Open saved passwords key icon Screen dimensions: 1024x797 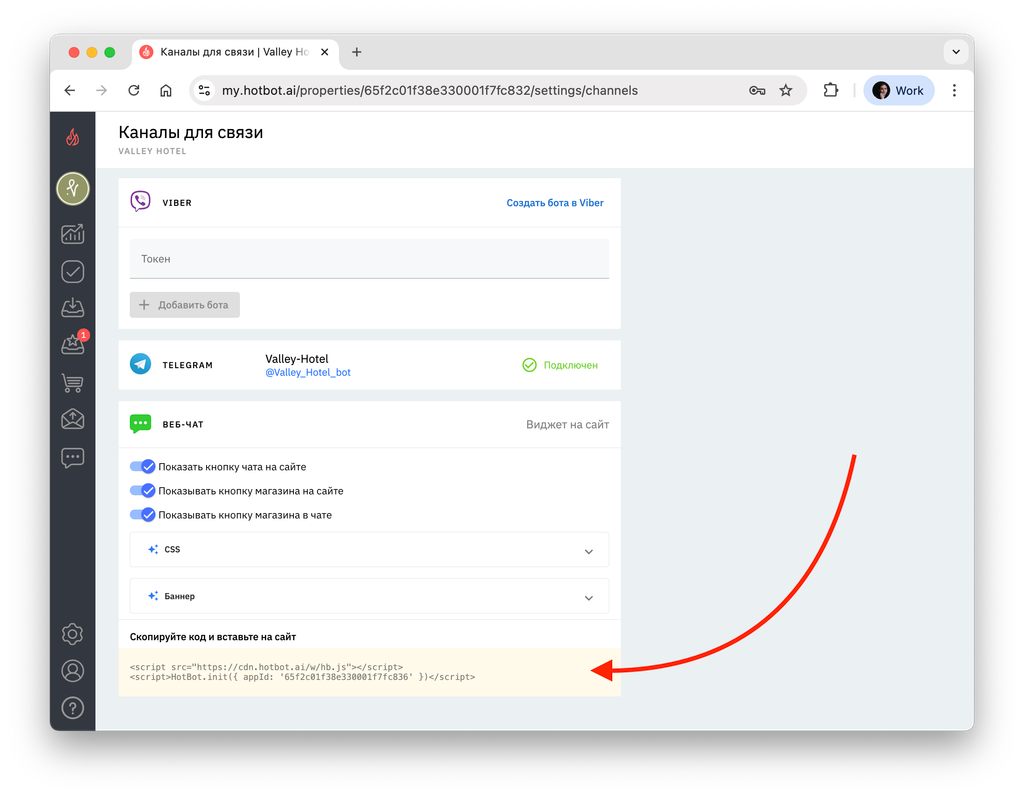(757, 90)
